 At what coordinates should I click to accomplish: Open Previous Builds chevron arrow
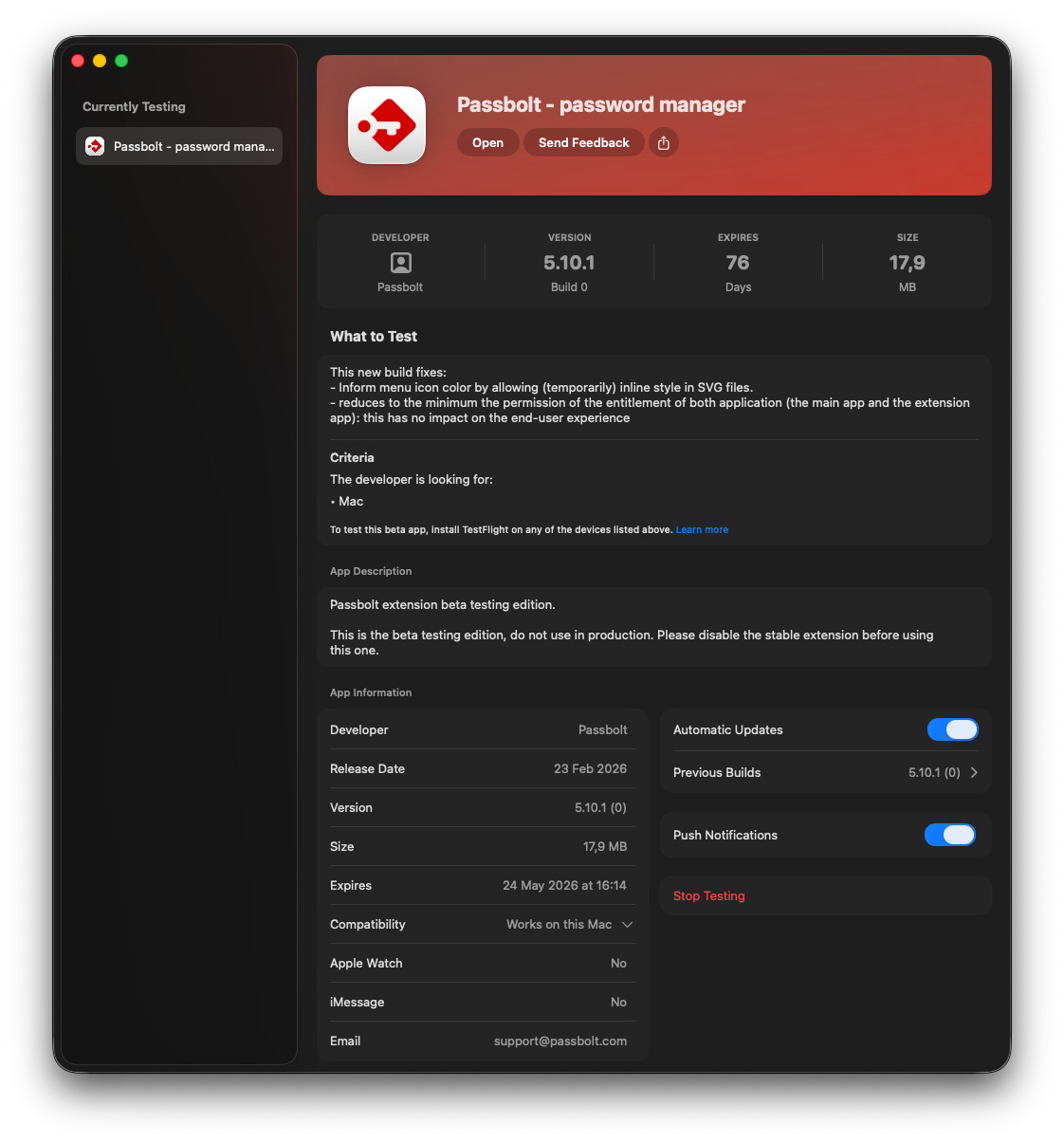pyautogui.click(x=974, y=772)
